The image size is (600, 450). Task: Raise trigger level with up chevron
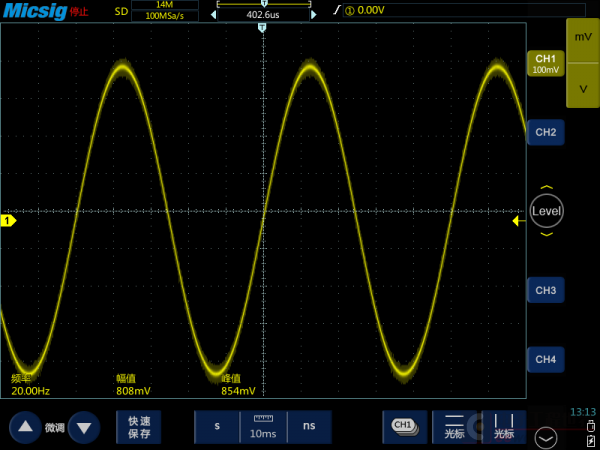(x=546, y=187)
